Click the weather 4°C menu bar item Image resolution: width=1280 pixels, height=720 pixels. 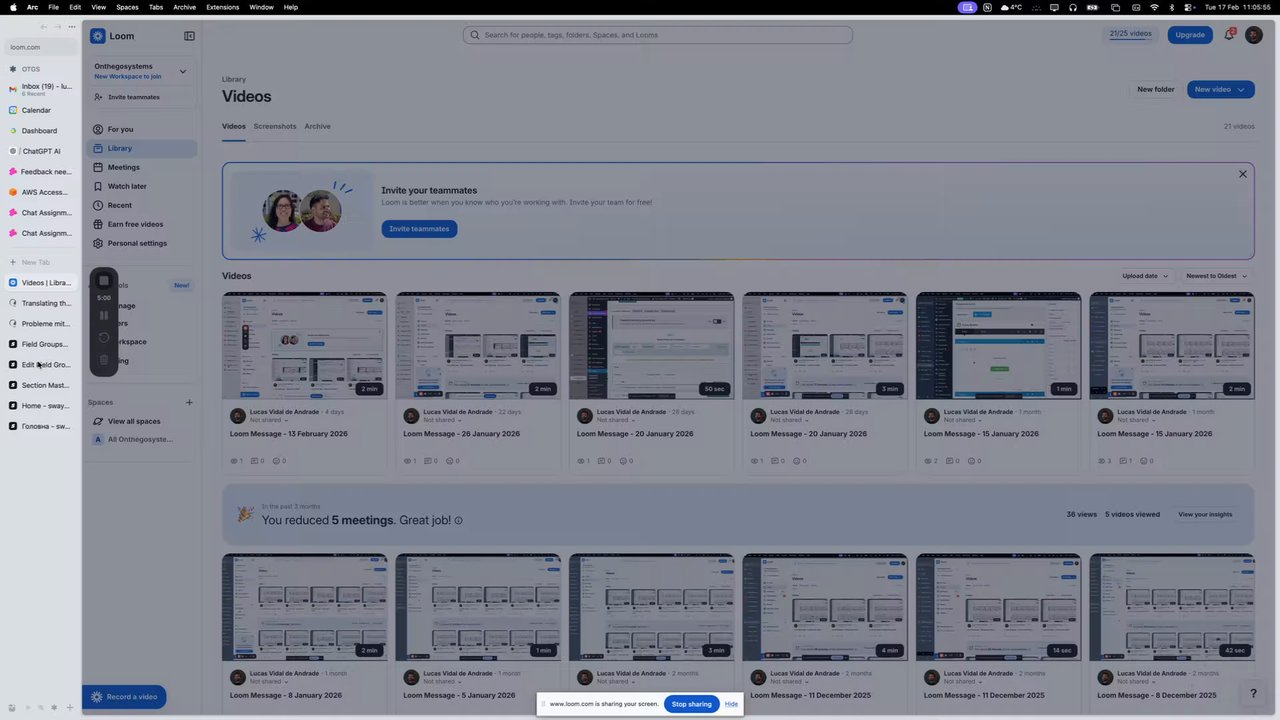pos(1012,7)
